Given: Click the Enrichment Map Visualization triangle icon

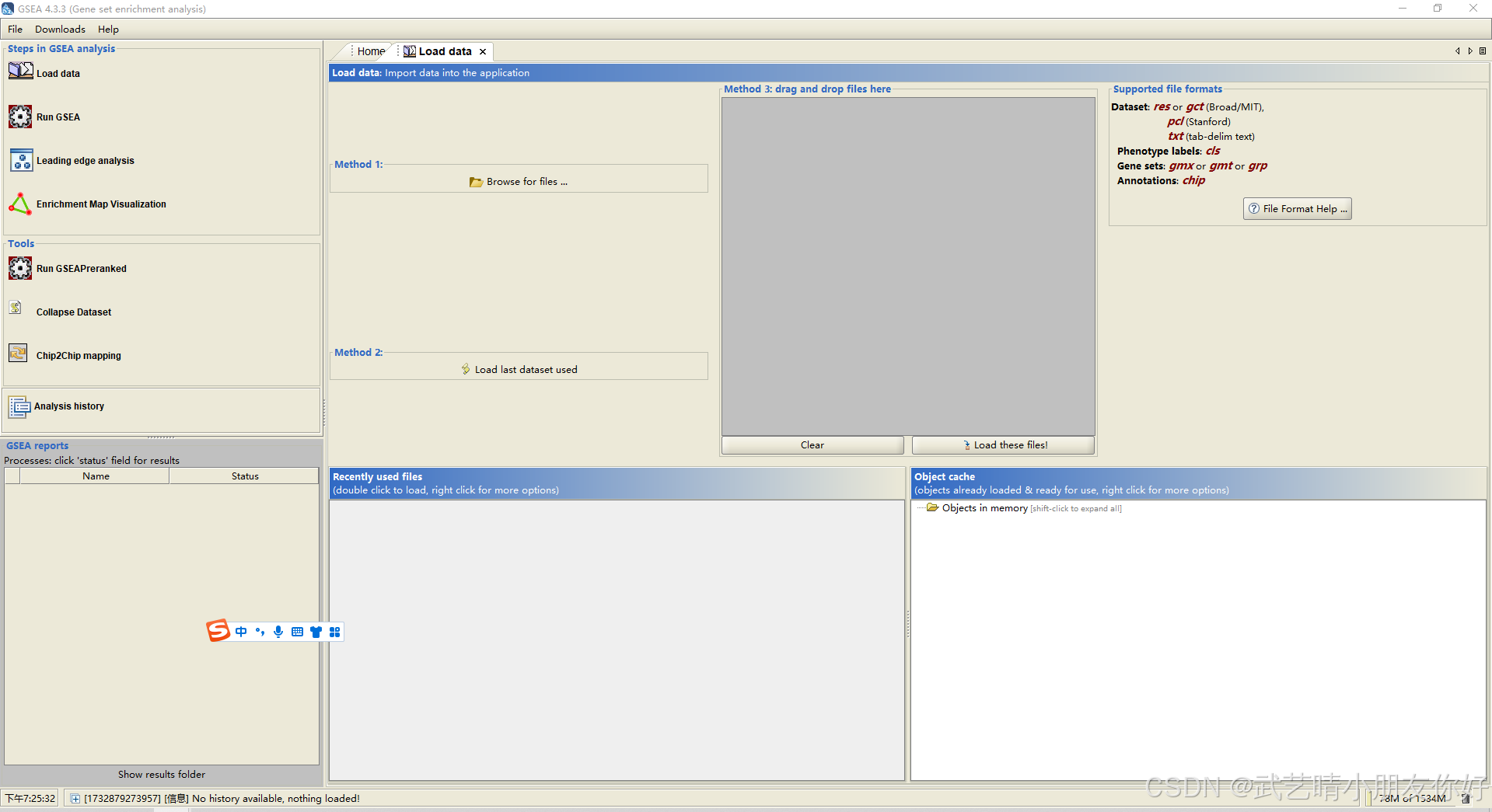Looking at the screenshot, I should [20, 204].
